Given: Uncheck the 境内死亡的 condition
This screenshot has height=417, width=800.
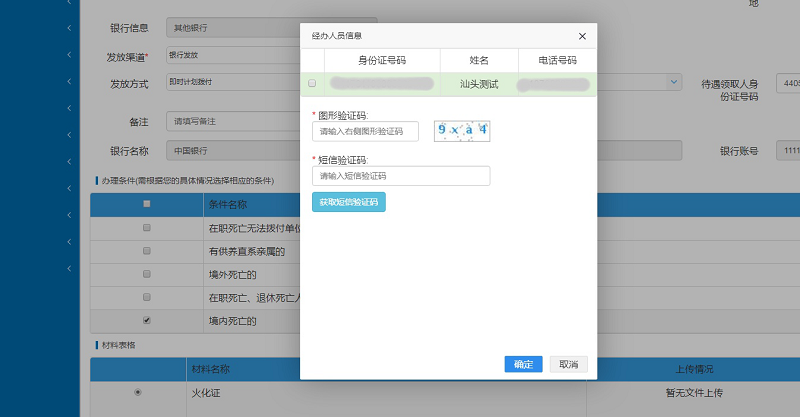Looking at the screenshot, I should coord(147,321).
